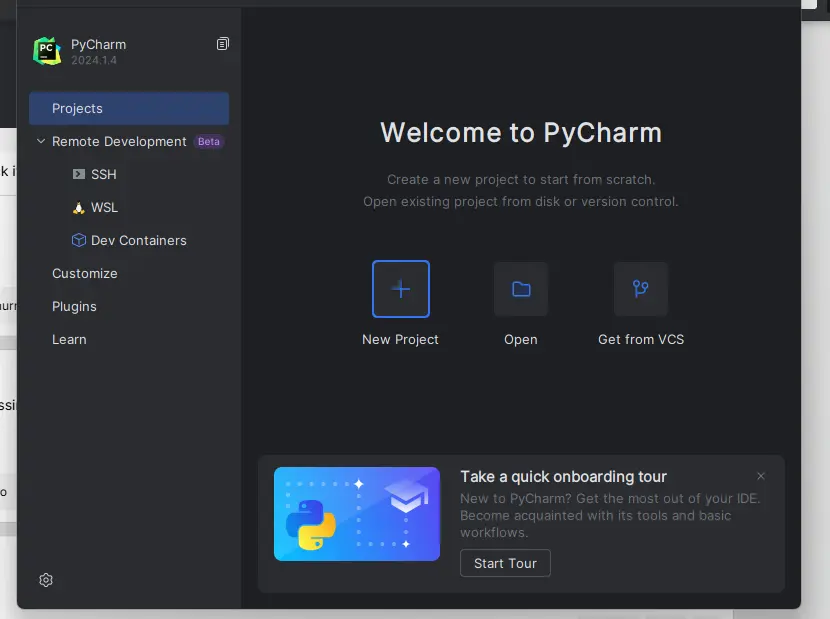Click the product info icon beside PyCharm title
The width and height of the screenshot is (830, 619).
223,44
